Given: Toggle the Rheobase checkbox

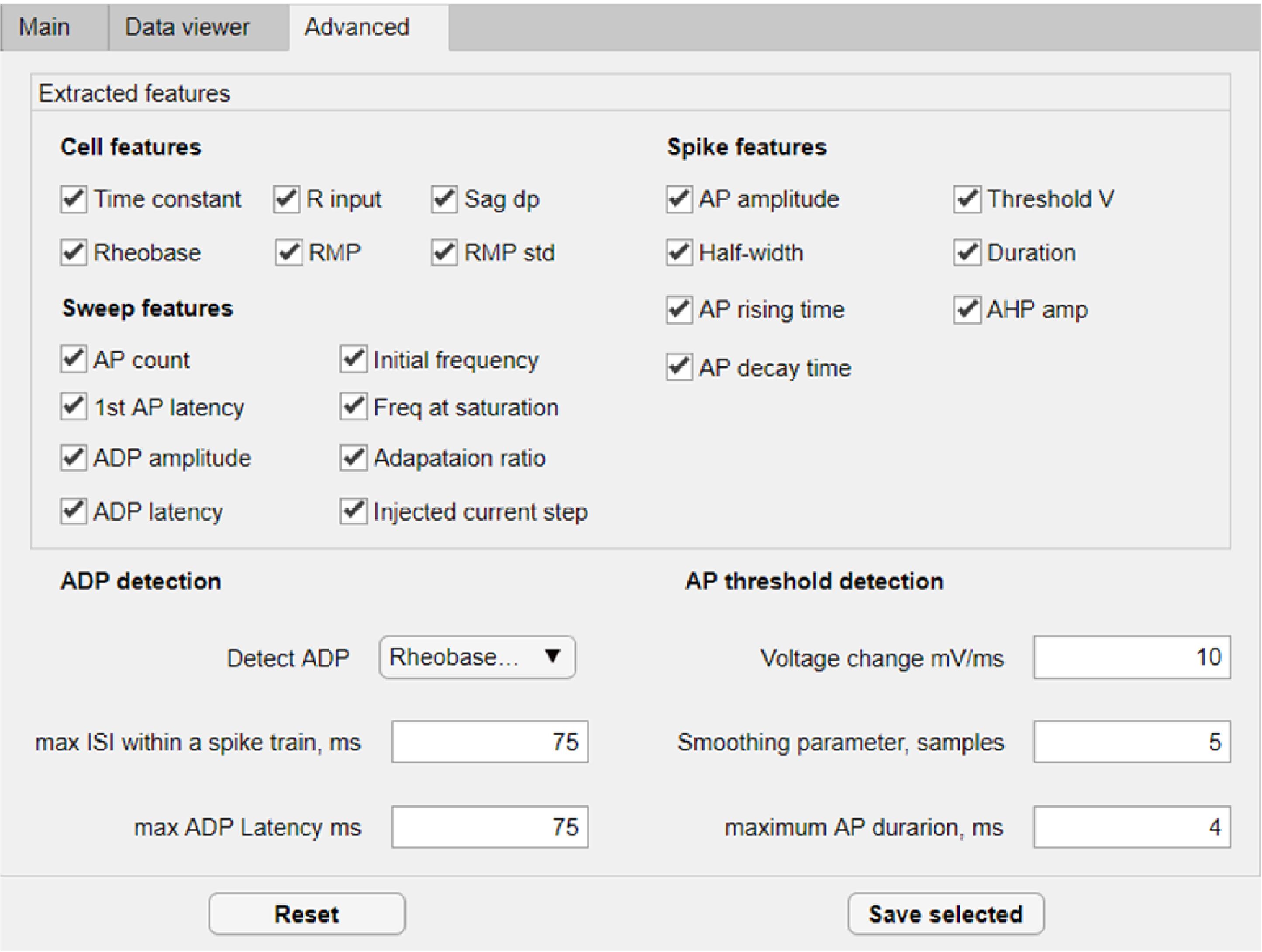Looking at the screenshot, I should click(x=74, y=253).
